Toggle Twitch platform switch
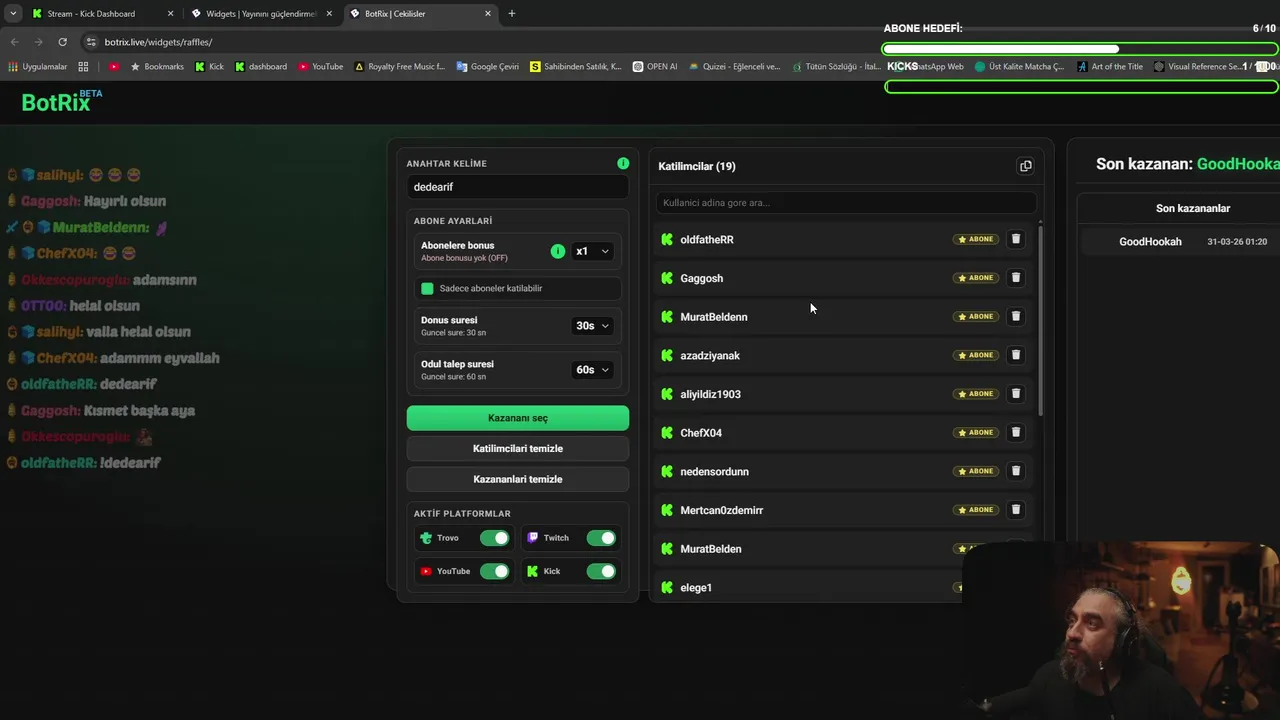1280x720 pixels. 601,538
